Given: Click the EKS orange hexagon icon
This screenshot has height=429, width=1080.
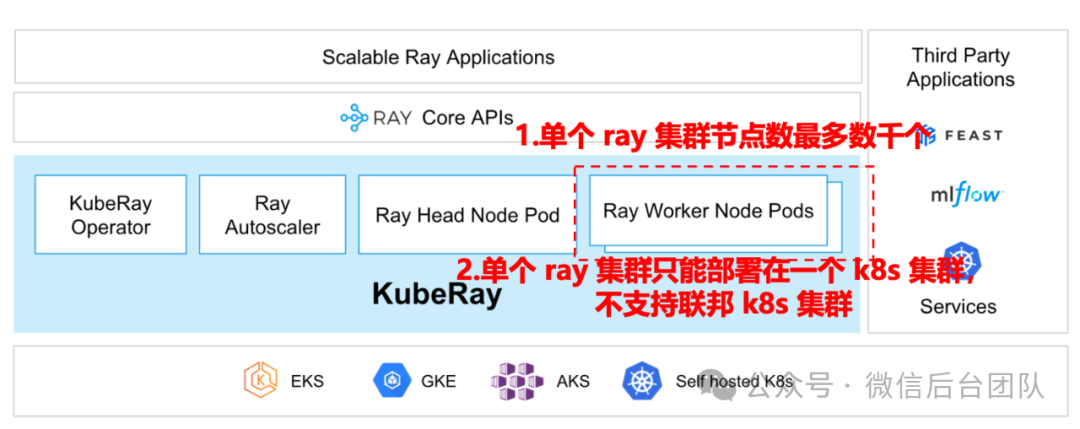Looking at the screenshot, I should coord(260,380).
